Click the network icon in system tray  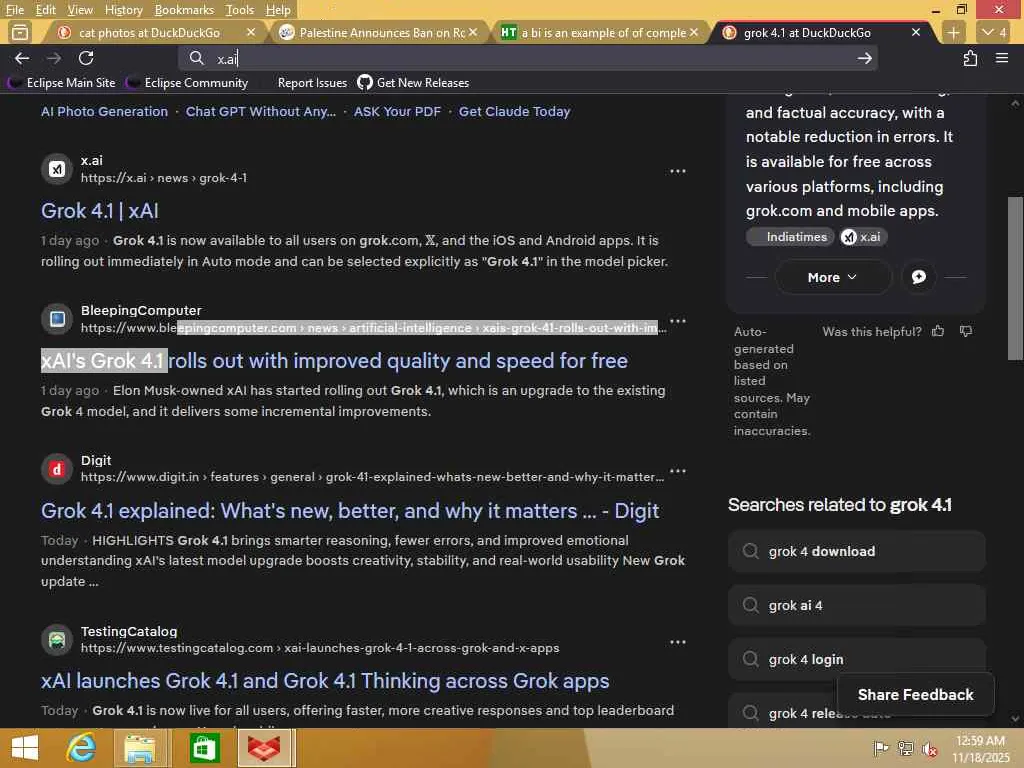(906, 748)
